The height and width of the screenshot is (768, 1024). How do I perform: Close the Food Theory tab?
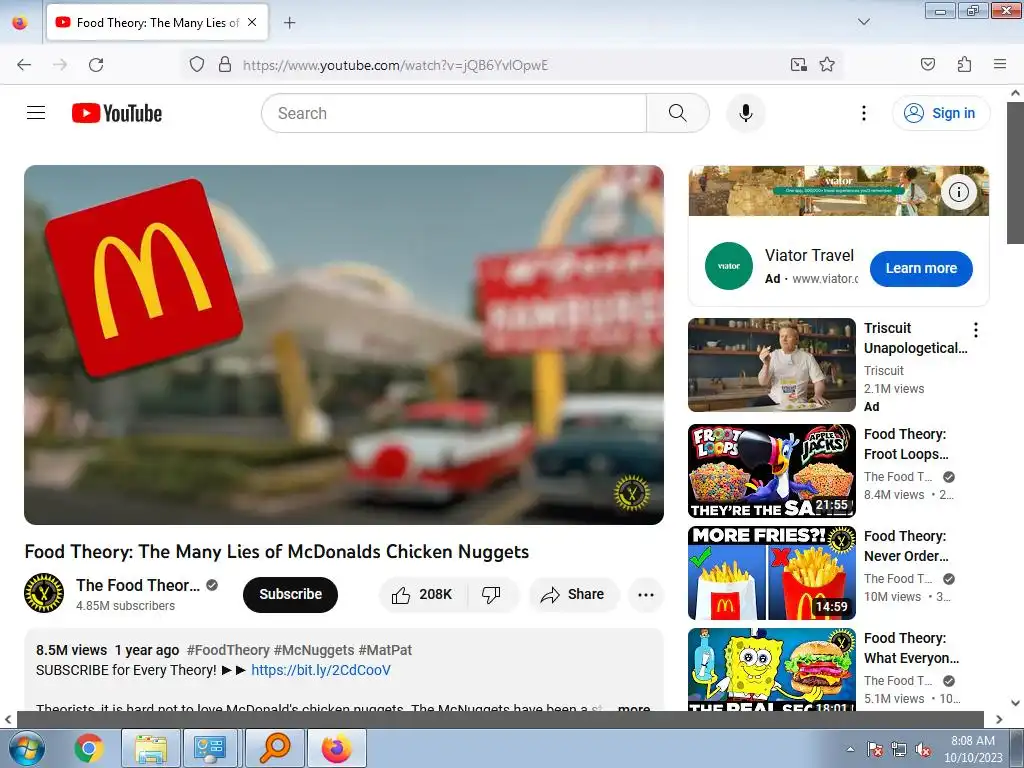point(252,22)
